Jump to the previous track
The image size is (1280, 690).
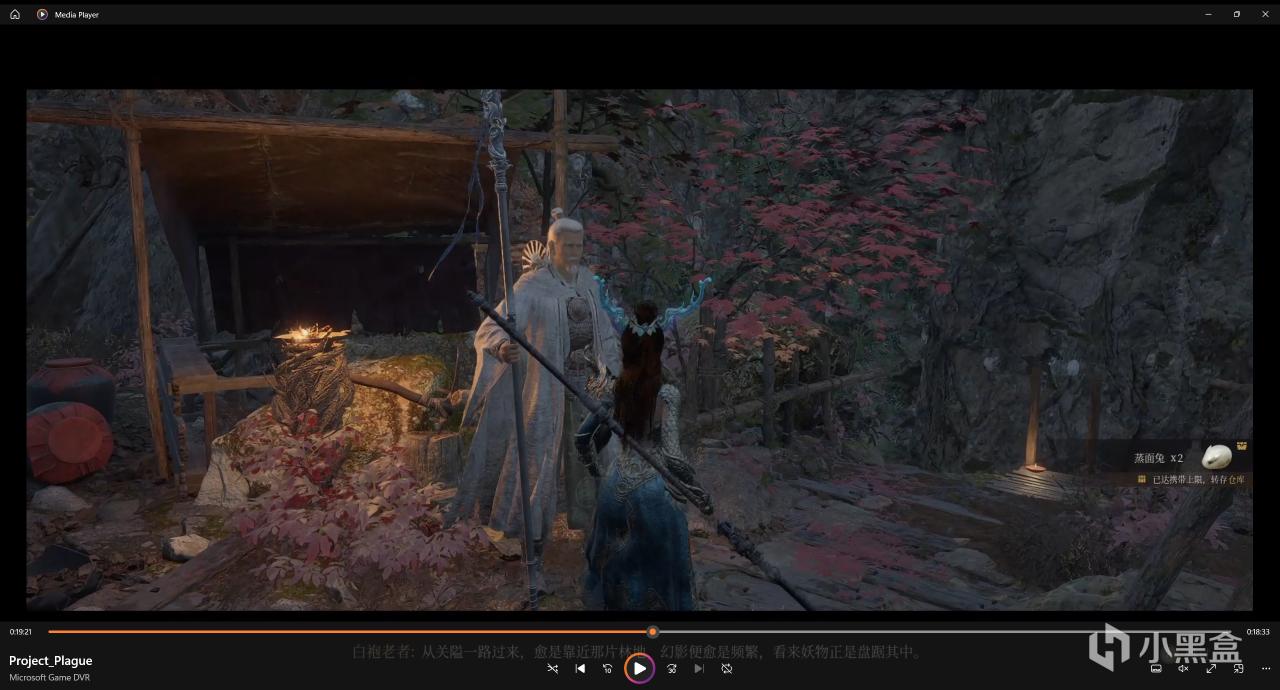(x=580, y=668)
